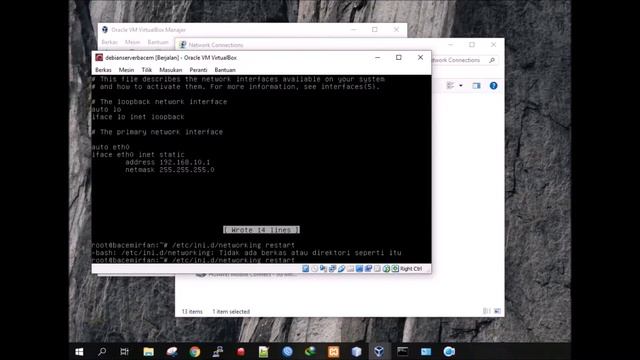Open the Peranti menu
The width and height of the screenshot is (640, 360).
coord(198,70)
